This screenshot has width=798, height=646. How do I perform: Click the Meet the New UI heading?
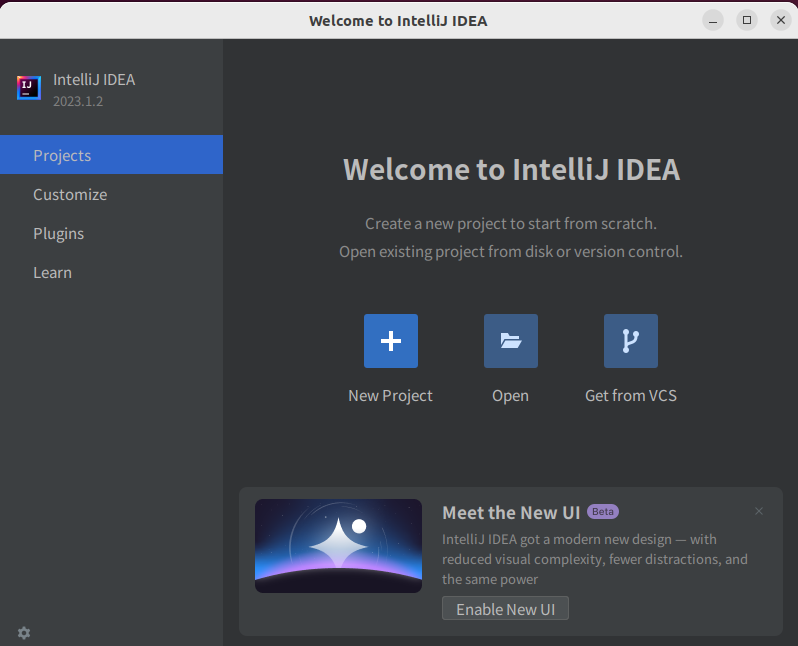[x=511, y=513]
